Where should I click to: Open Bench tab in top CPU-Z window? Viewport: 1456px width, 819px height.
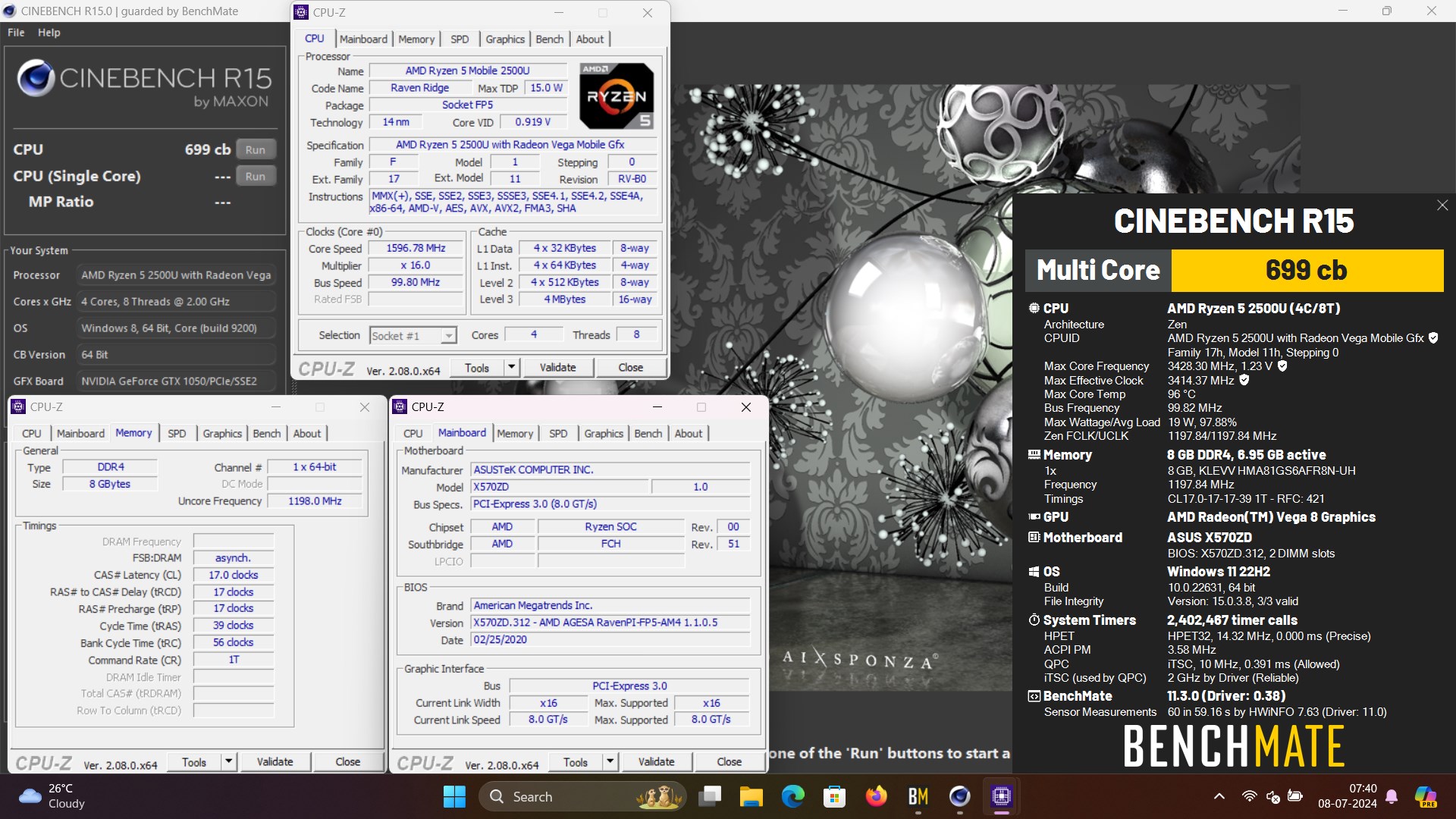(x=550, y=39)
